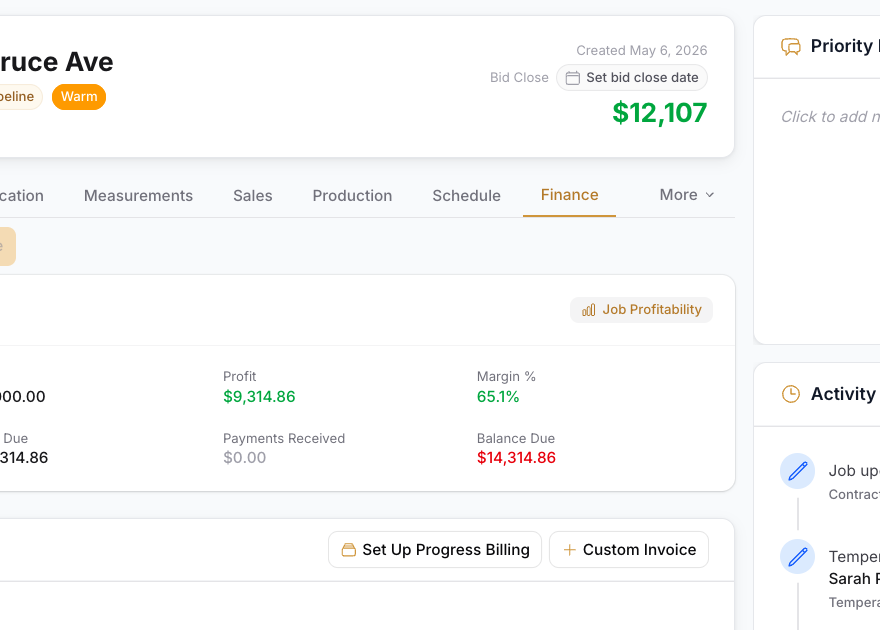Screen dimensions: 880x630
Task: Create a Custom Invoice
Action: pos(629,550)
